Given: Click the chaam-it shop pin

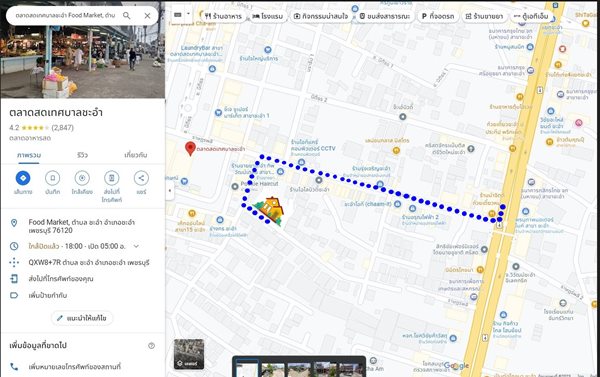Looking at the screenshot, I should 398,204.
